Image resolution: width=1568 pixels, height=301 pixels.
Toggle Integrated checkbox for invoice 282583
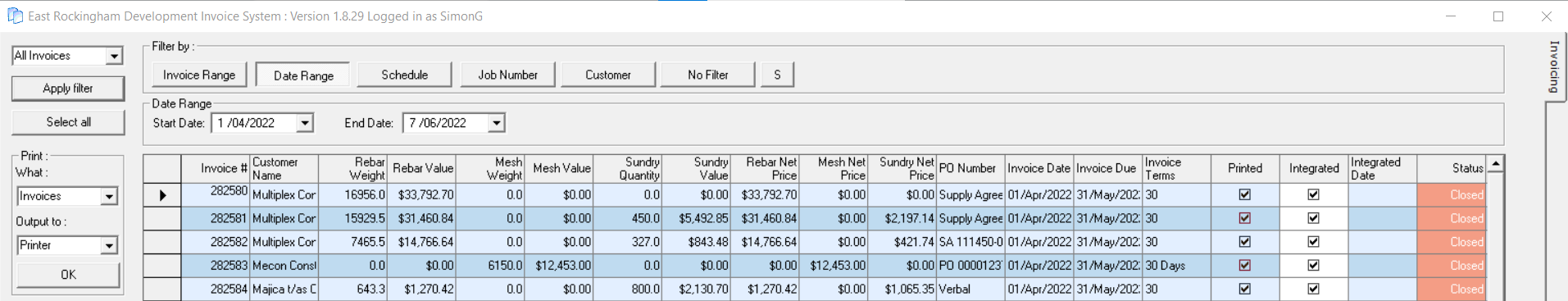pyautogui.click(x=1314, y=266)
